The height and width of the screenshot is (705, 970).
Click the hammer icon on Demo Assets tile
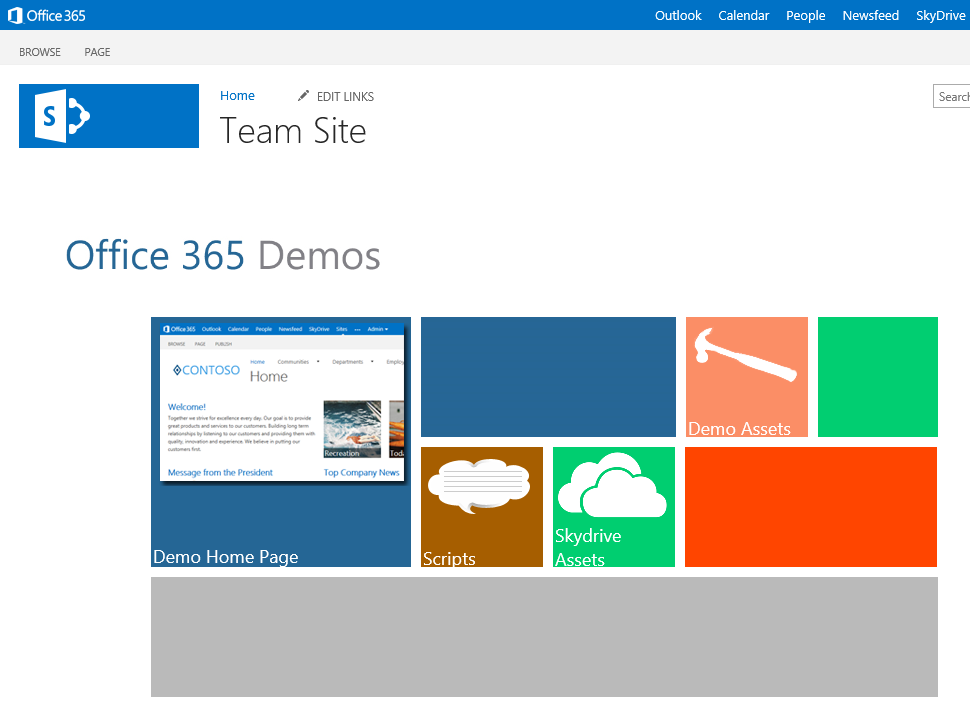pyautogui.click(x=745, y=354)
